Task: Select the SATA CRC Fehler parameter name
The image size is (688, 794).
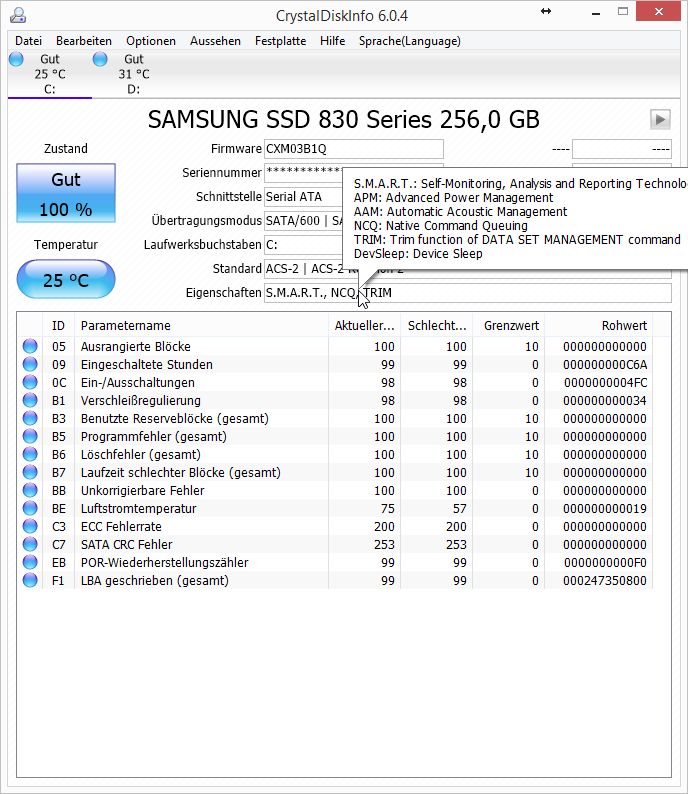Action: point(127,544)
